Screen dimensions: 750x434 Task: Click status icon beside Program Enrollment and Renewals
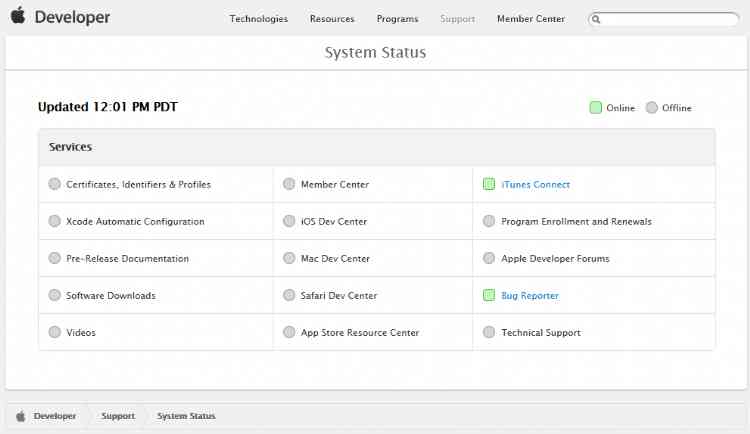point(489,221)
